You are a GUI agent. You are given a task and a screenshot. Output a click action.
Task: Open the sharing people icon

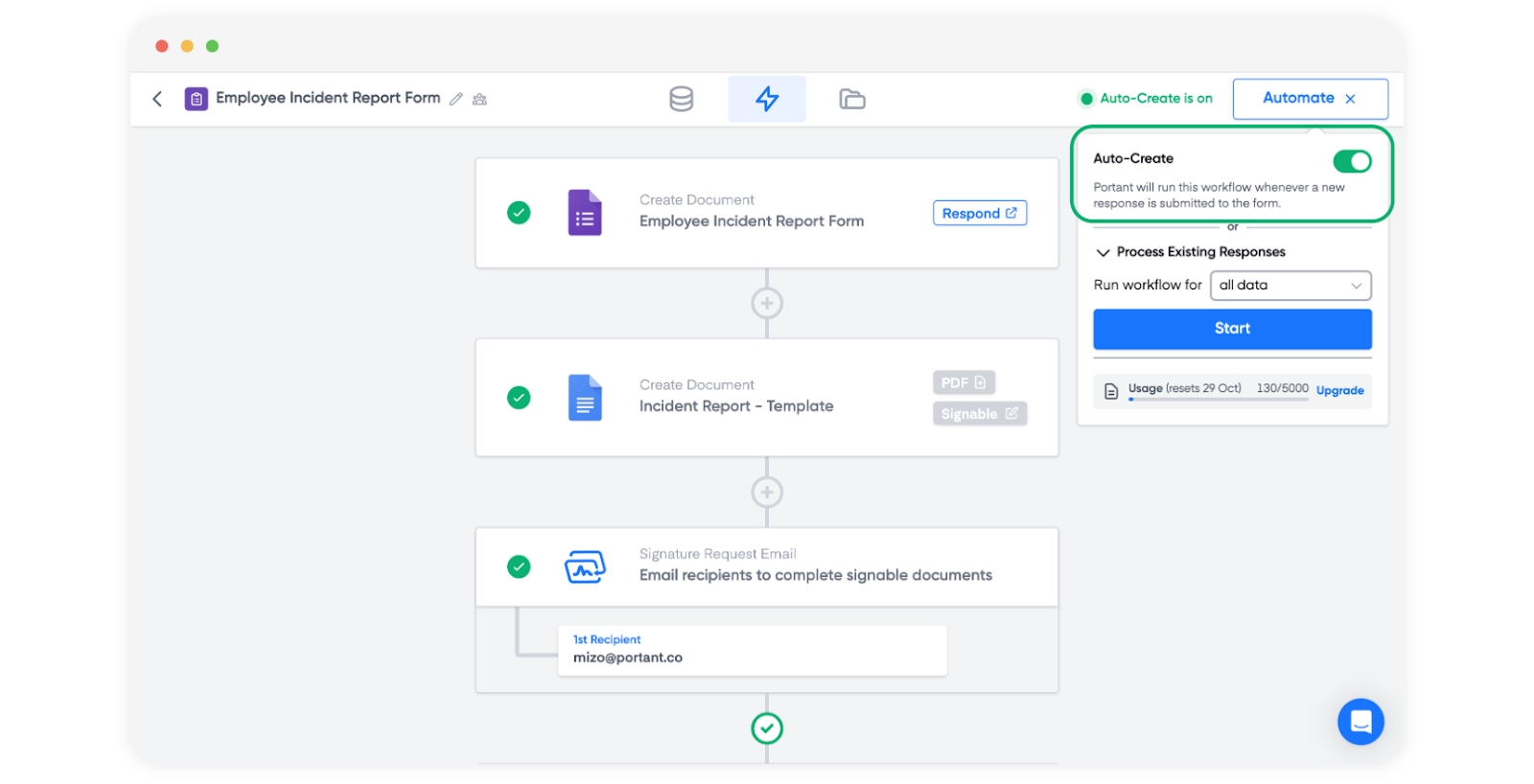[x=479, y=99]
